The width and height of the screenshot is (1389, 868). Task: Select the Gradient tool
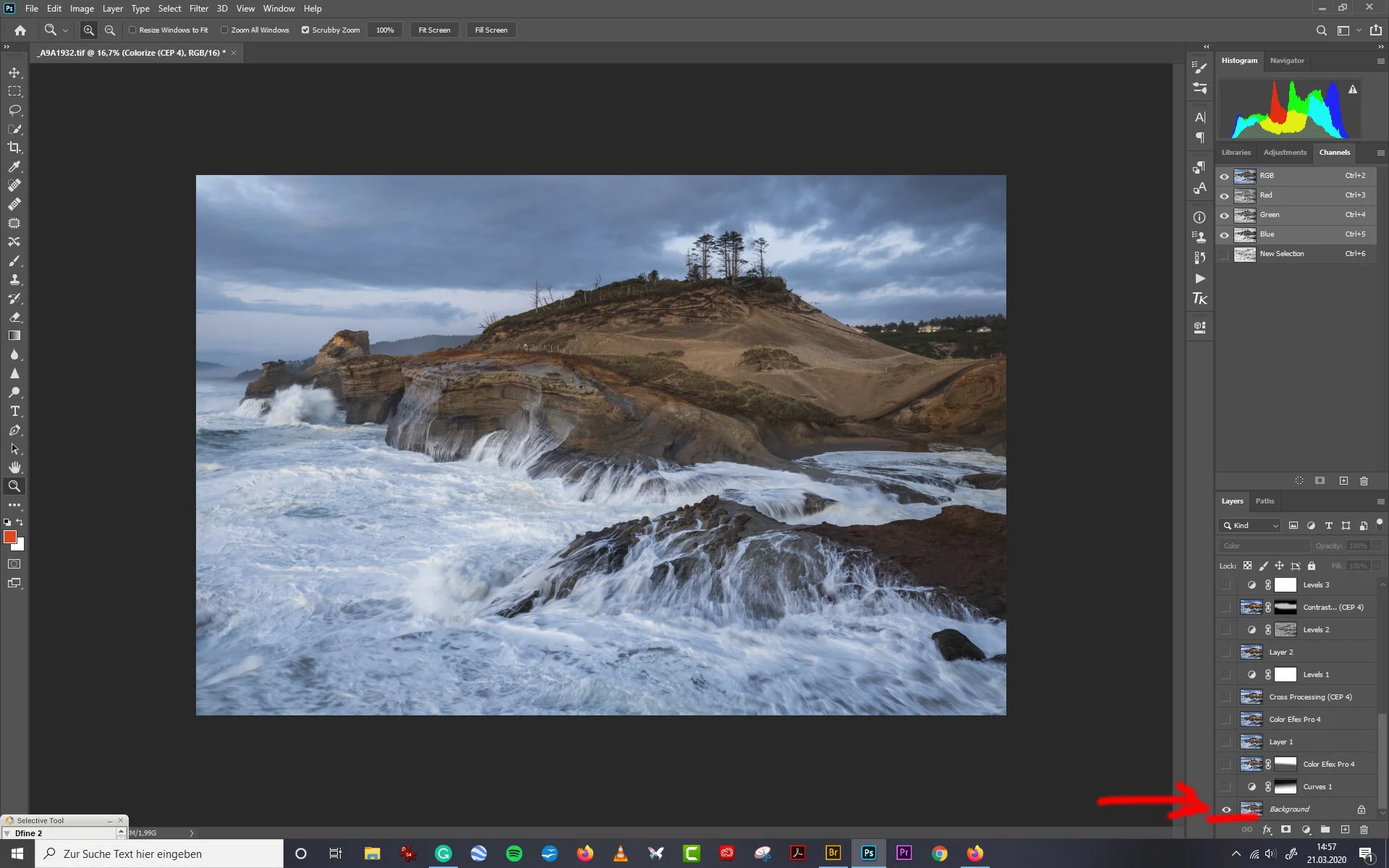coord(14,336)
